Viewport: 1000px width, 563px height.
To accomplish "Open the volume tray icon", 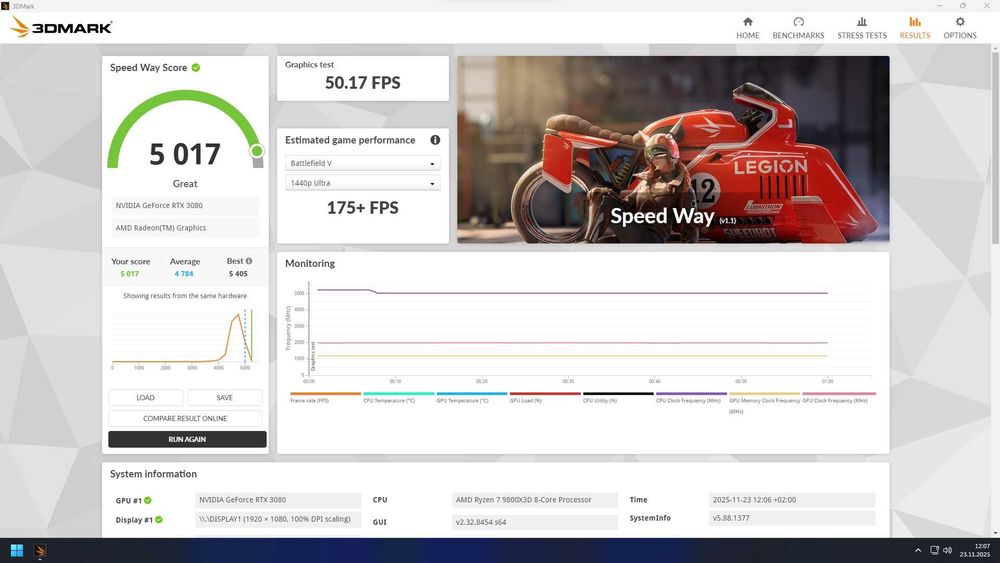I will coord(948,550).
